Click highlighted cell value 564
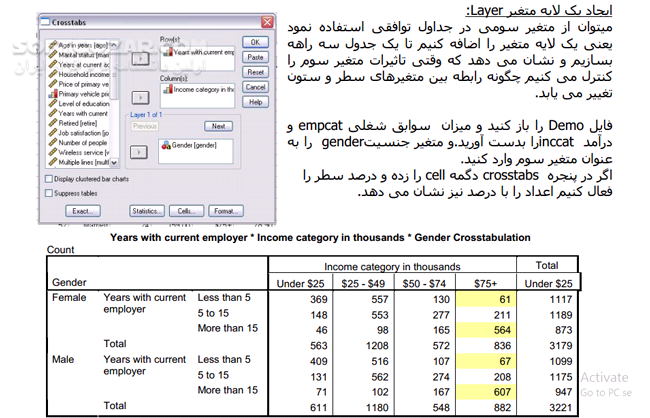The width and height of the screenshot is (650, 418). [x=502, y=330]
